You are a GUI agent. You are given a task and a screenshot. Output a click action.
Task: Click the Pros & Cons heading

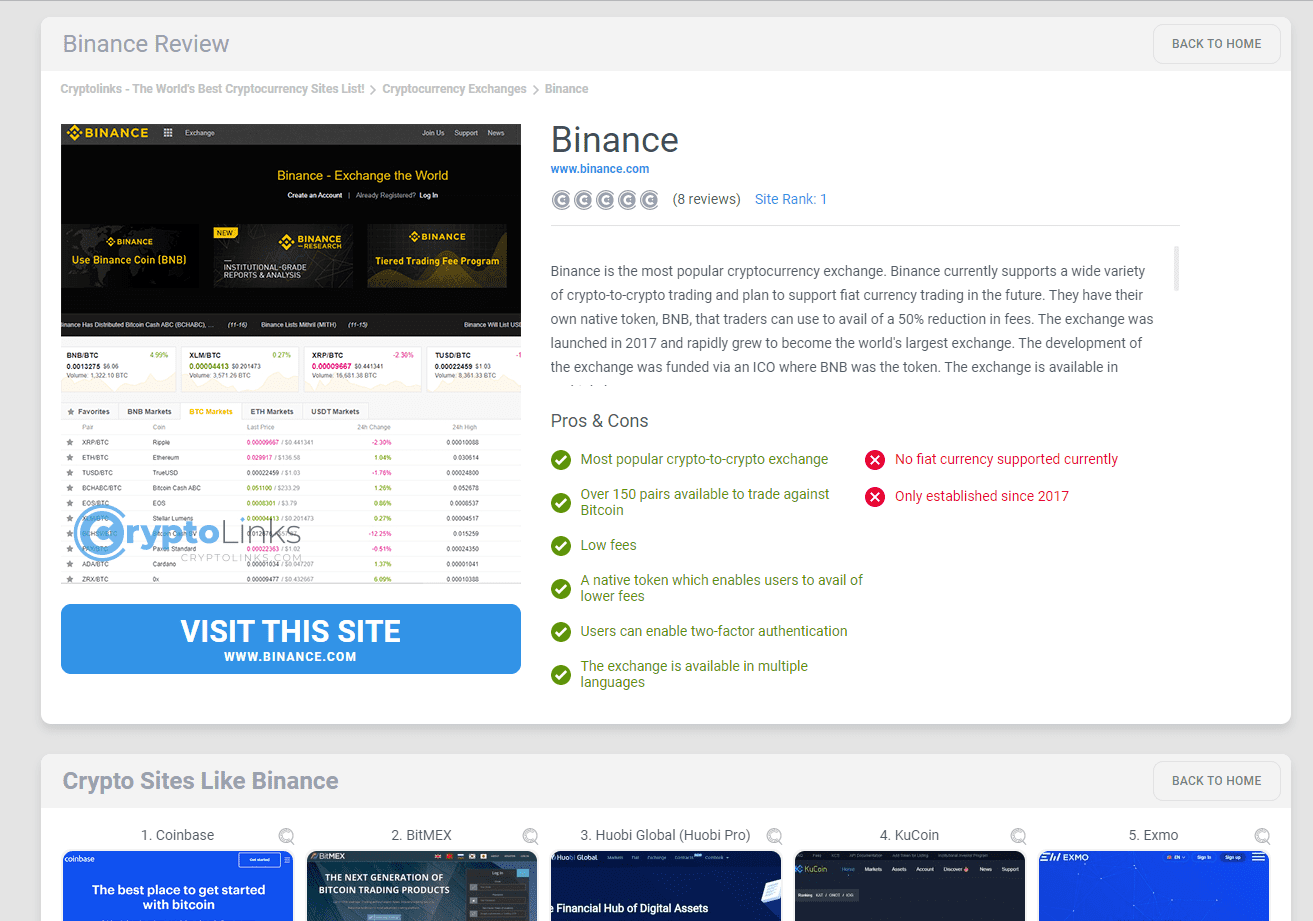pos(599,421)
